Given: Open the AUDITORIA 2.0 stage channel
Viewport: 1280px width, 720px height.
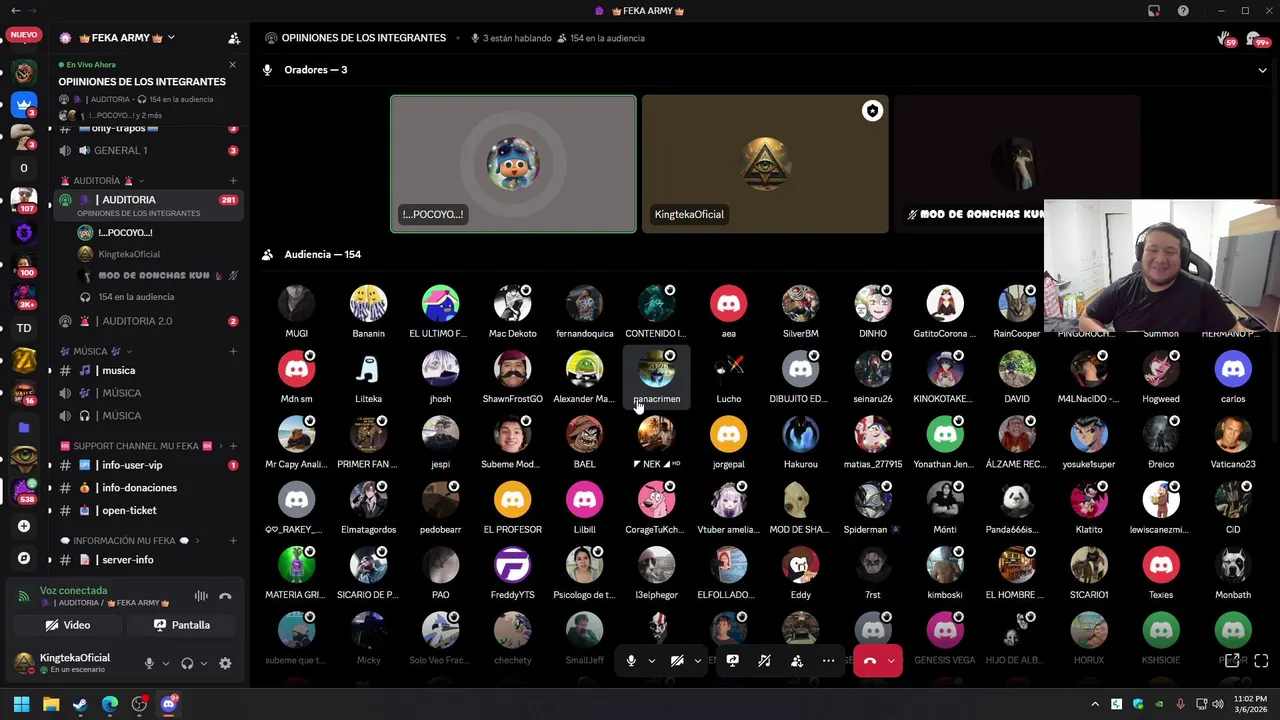Looking at the screenshot, I should pos(147,321).
